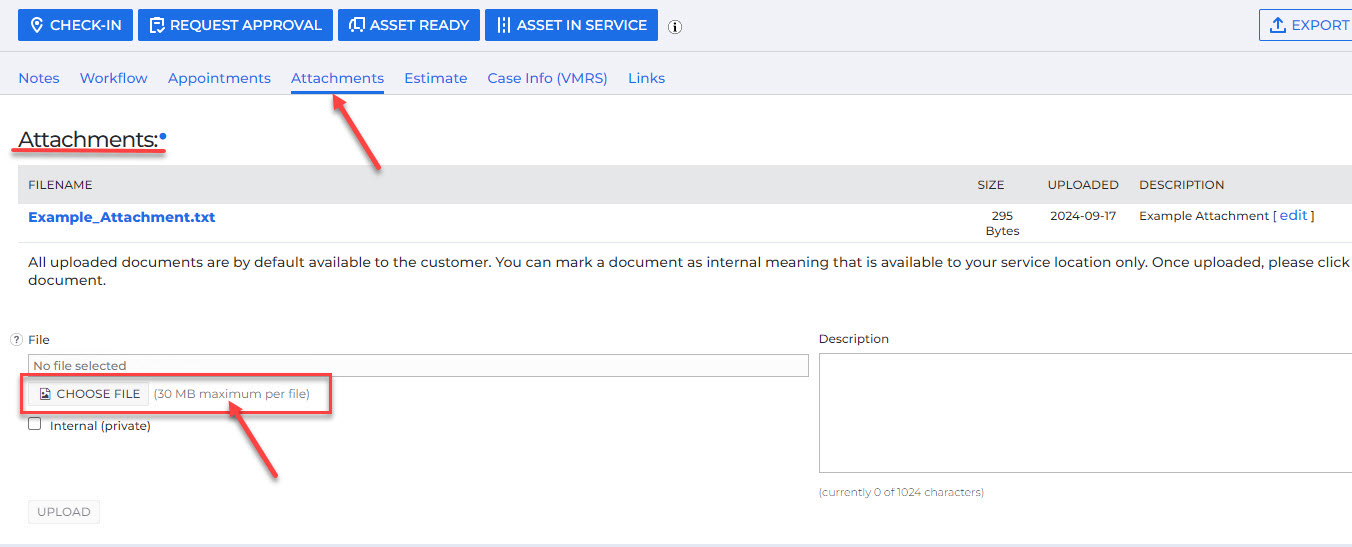
Task: Click the Choose File button
Action: pos(89,394)
